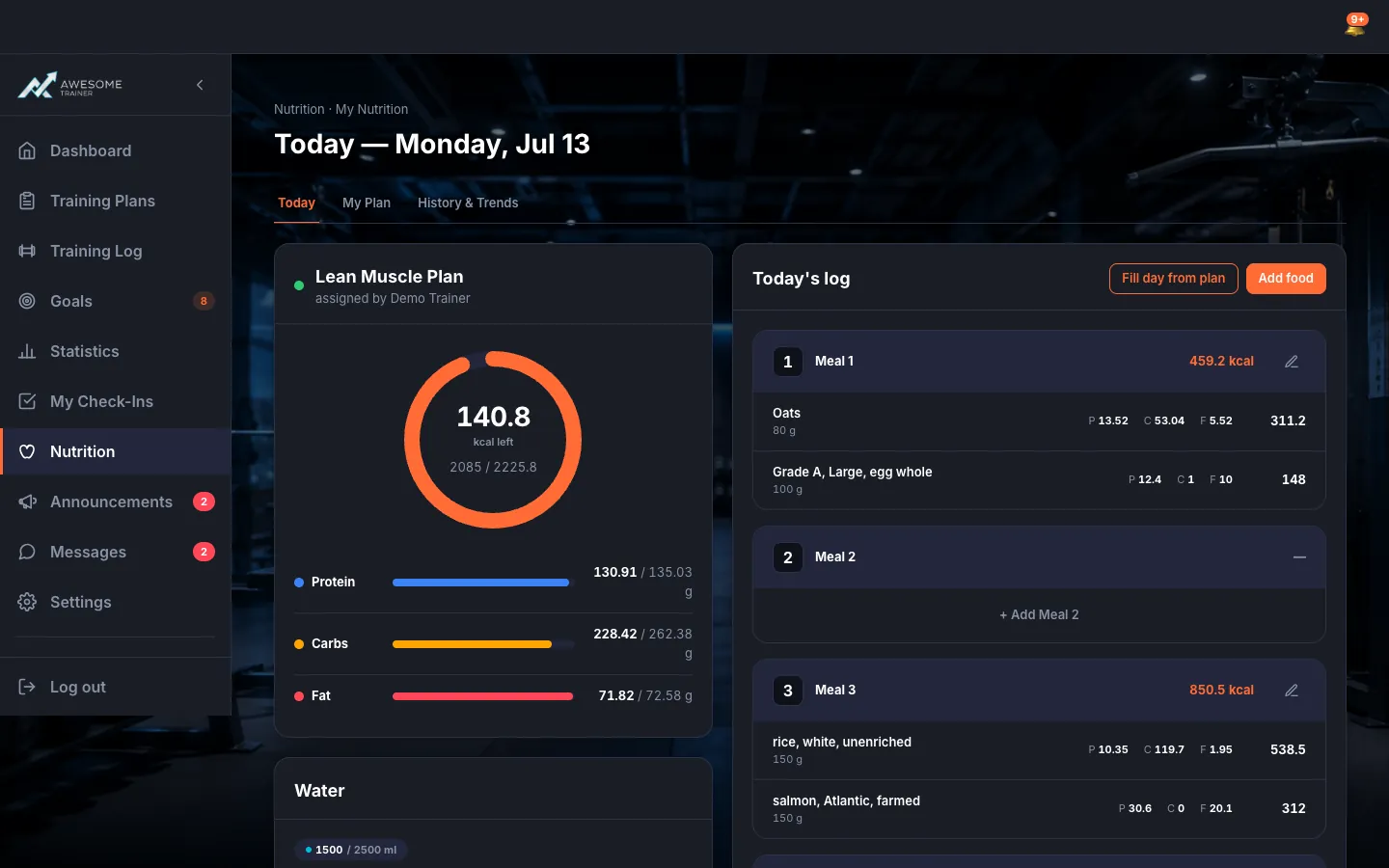The height and width of the screenshot is (868, 1389).
Task: Click Nutrition · My Nutrition breadcrumb
Action: click(x=340, y=109)
